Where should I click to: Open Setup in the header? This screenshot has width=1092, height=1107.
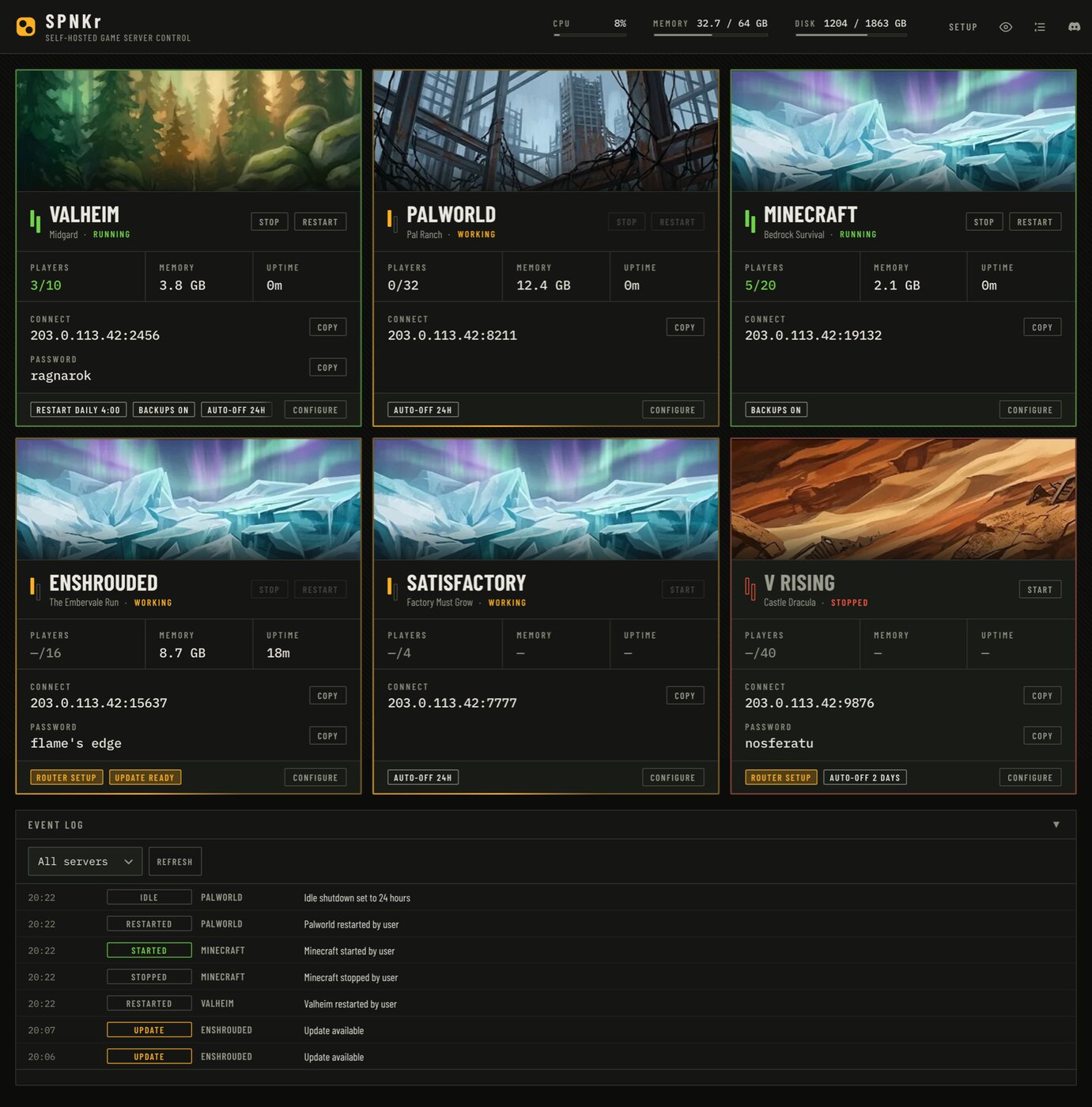tap(963, 27)
